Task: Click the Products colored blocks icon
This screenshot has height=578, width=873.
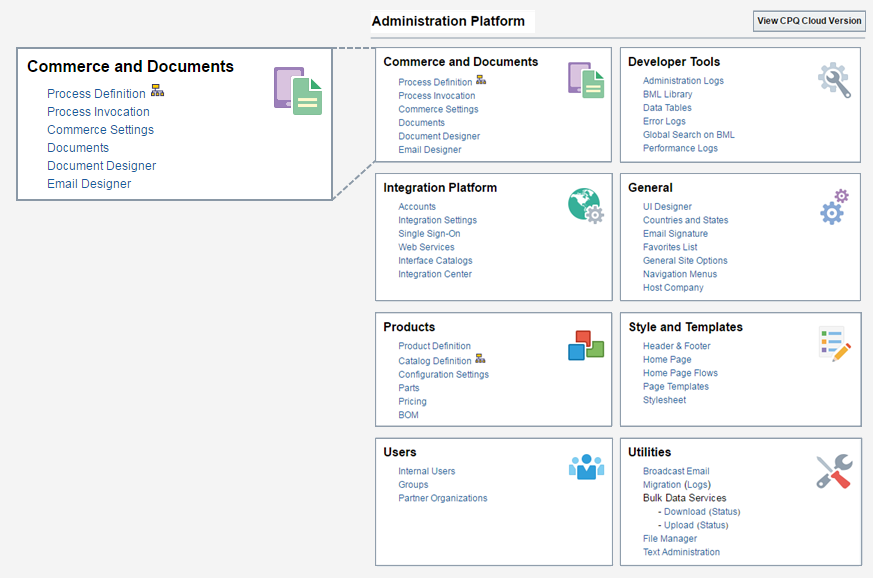Action: [x=585, y=344]
